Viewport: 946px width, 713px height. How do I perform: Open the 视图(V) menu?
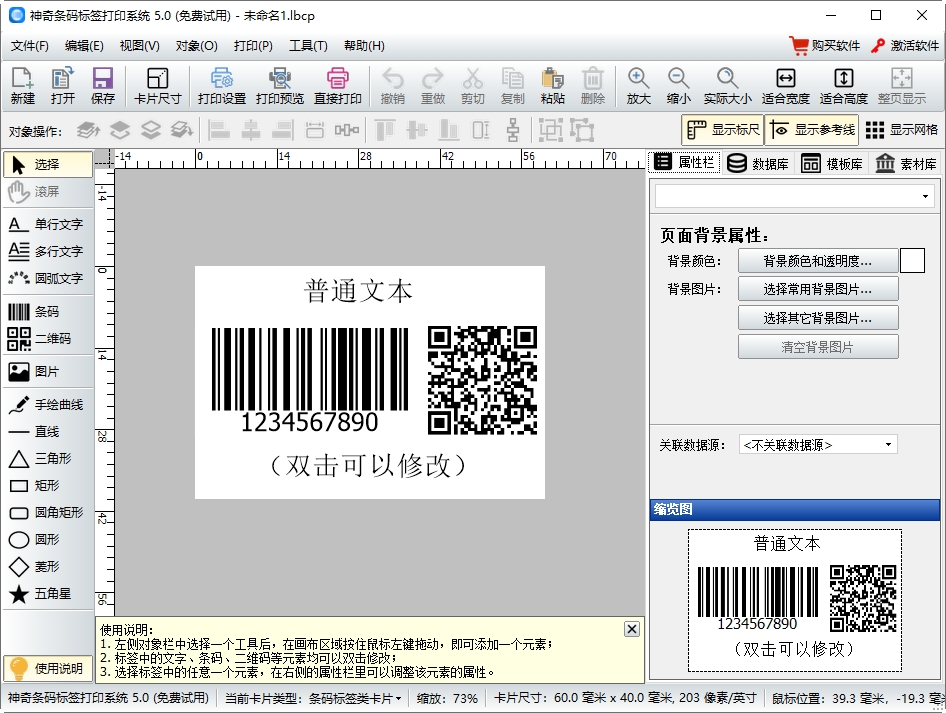pyautogui.click(x=139, y=46)
